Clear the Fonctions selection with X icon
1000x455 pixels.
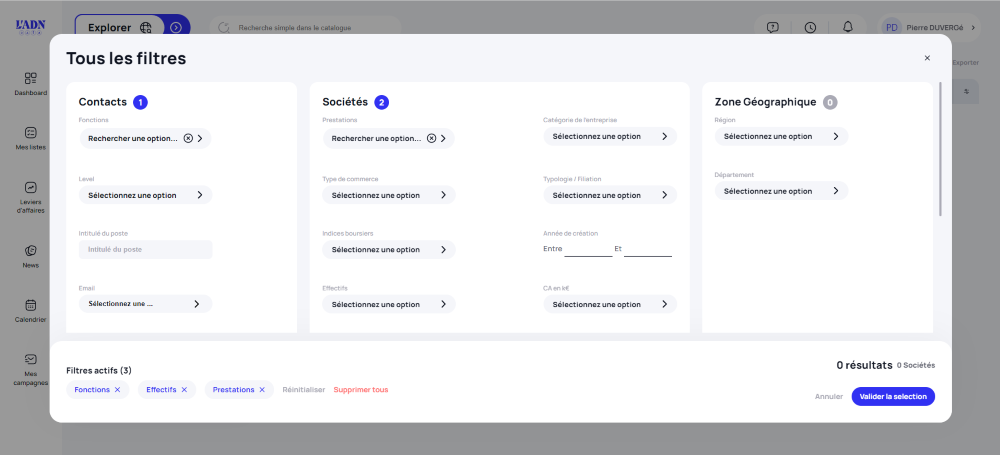pyautogui.click(x=188, y=139)
